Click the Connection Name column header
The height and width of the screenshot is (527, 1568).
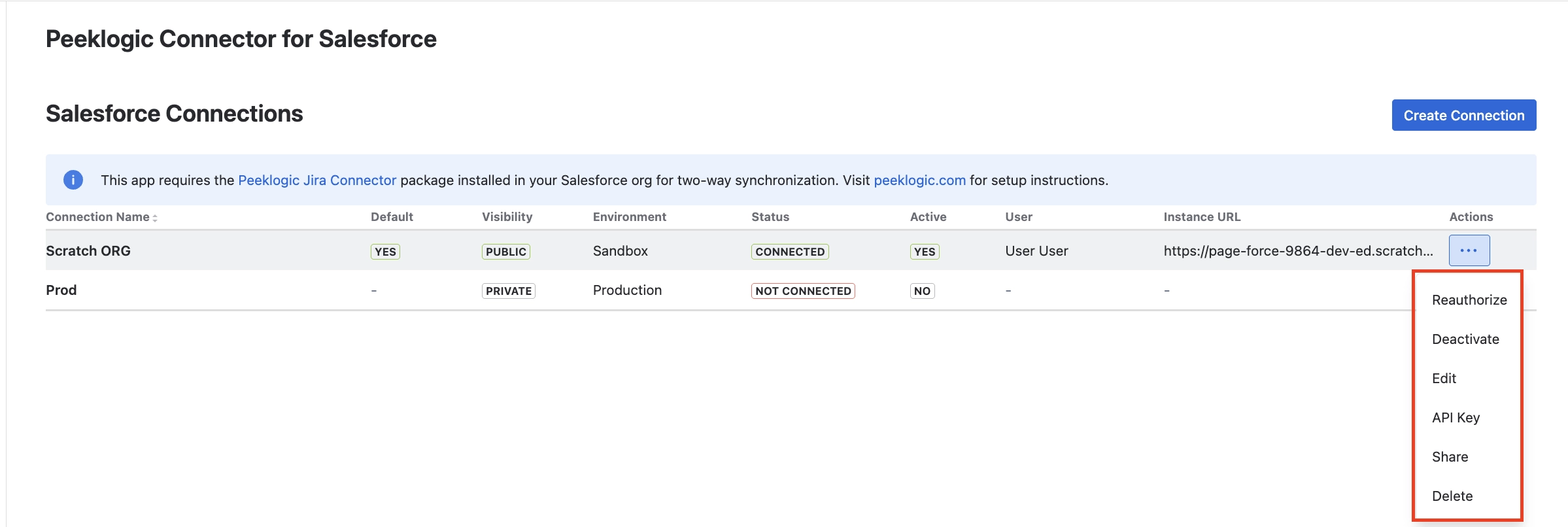pyautogui.click(x=97, y=217)
